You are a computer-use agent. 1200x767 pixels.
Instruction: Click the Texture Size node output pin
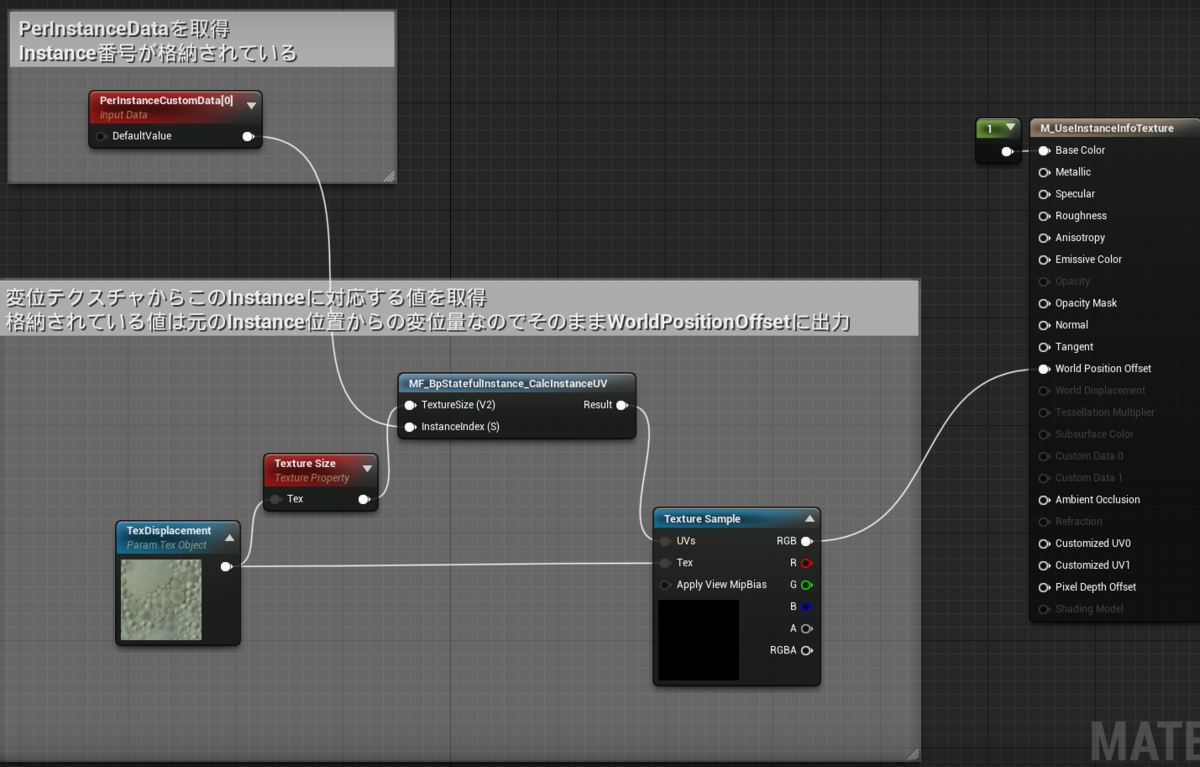click(x=364, y=499)
